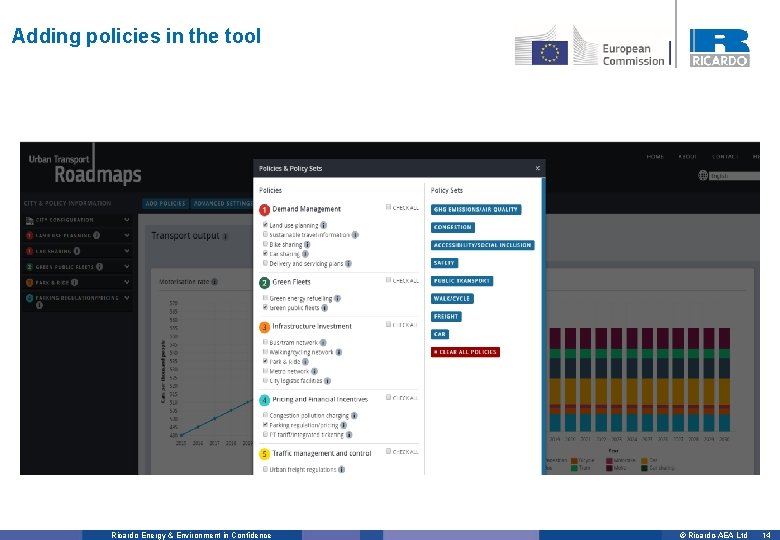Enable Green energy refuelling checkbox
Viewport: 780px width, 540px height.
coord(265,298)
